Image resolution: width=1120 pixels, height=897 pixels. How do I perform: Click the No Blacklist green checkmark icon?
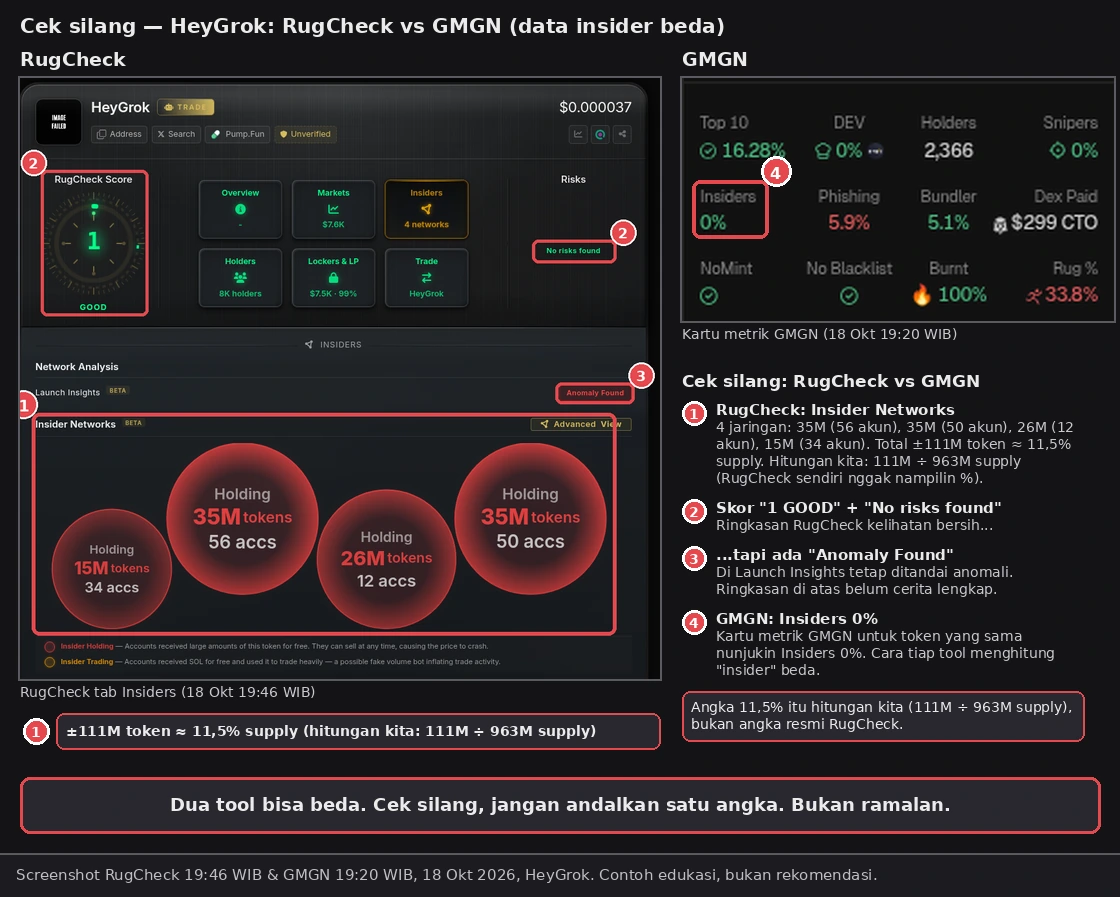[x=849, y=296]
